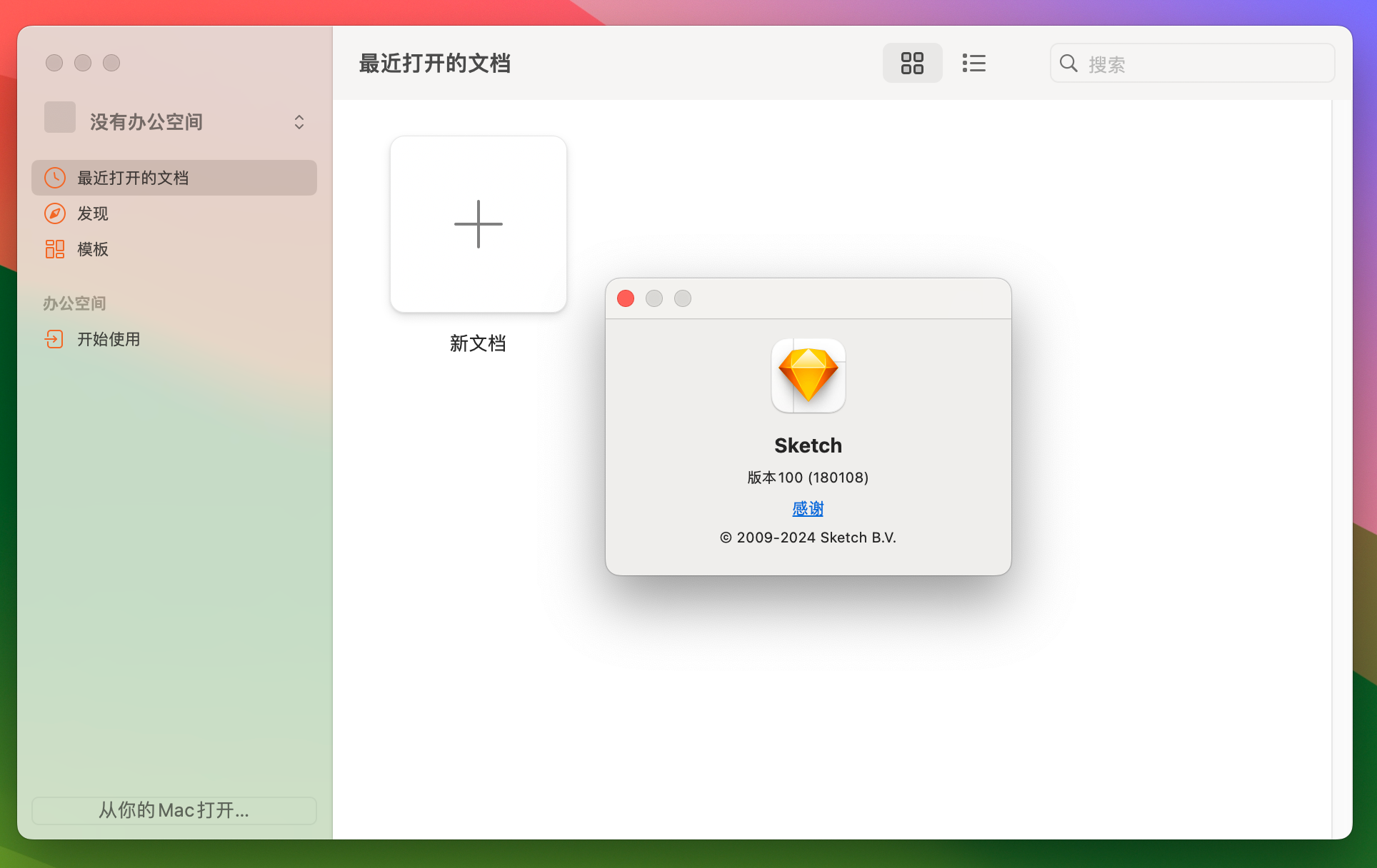Click the © 2009-2024 Sketch B.V. text
The width and height of the screenshot is (1377, 868).
808,538
